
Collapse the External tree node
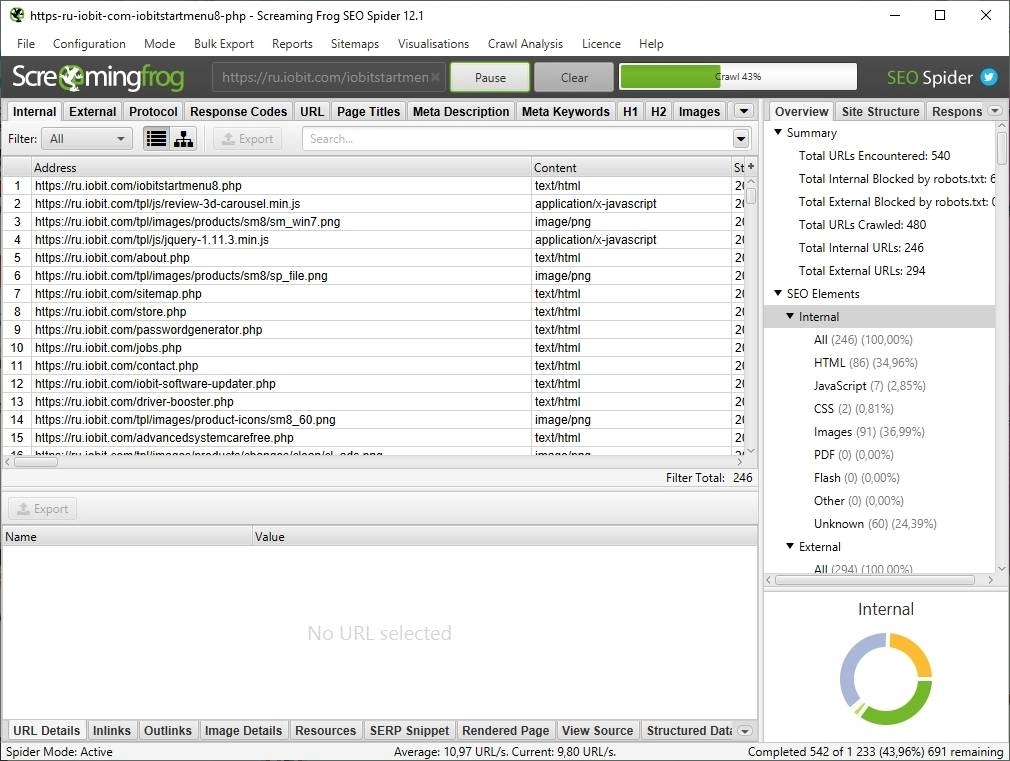click(x=790, y=546)
